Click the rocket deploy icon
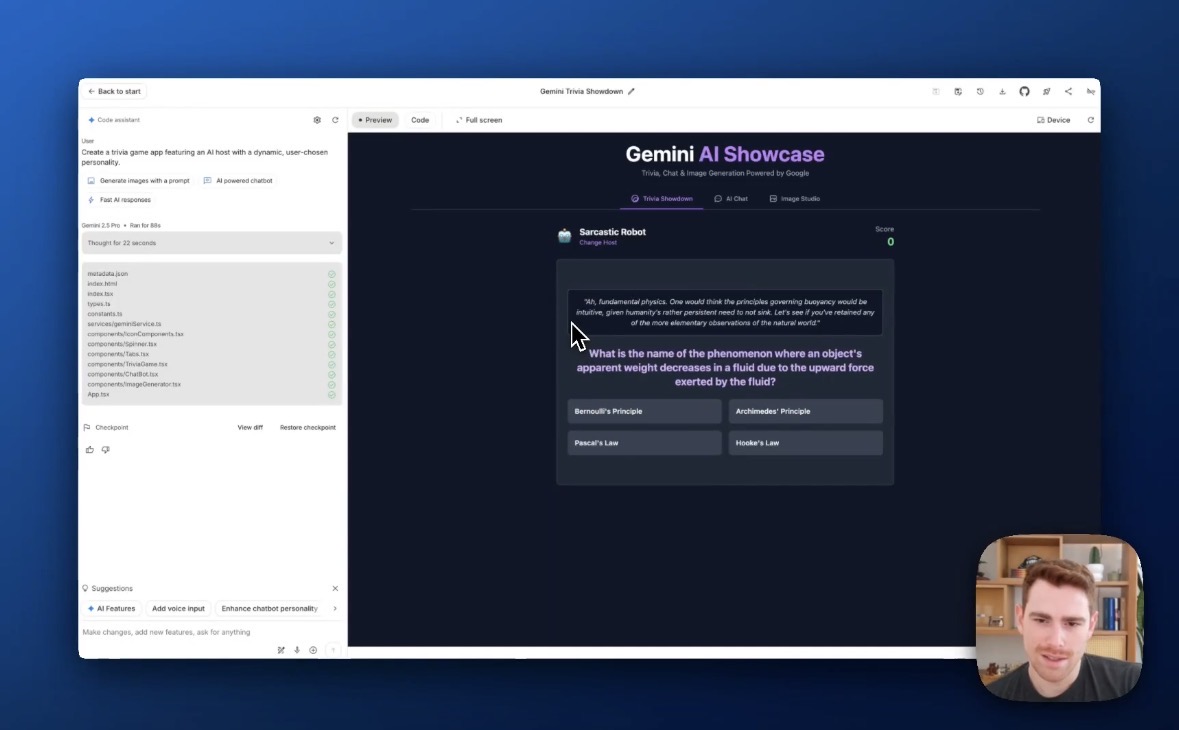 (1046, 91)
